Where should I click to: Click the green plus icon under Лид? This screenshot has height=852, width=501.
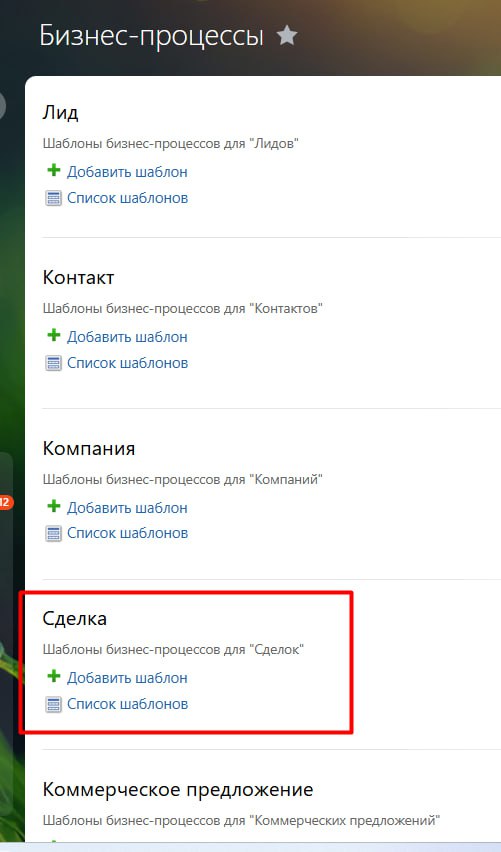pyautogui.click(x=53, y=170)
